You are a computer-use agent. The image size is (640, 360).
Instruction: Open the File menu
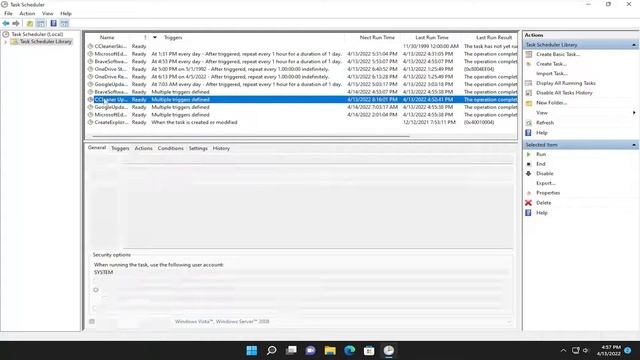click(x=8, y=13)
